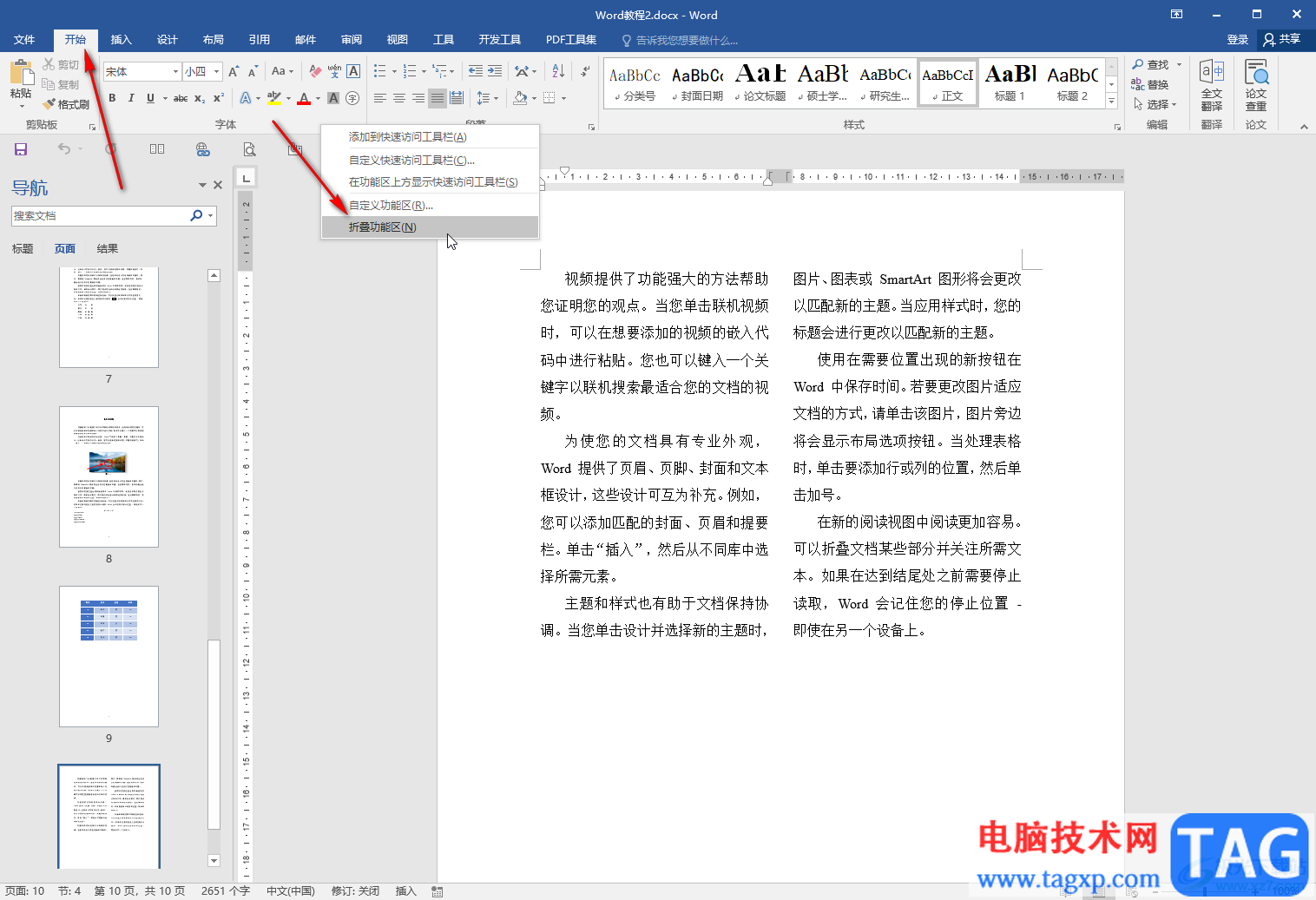Switch to Results (结果) tab in navigation pane

(x=108, y=249)
